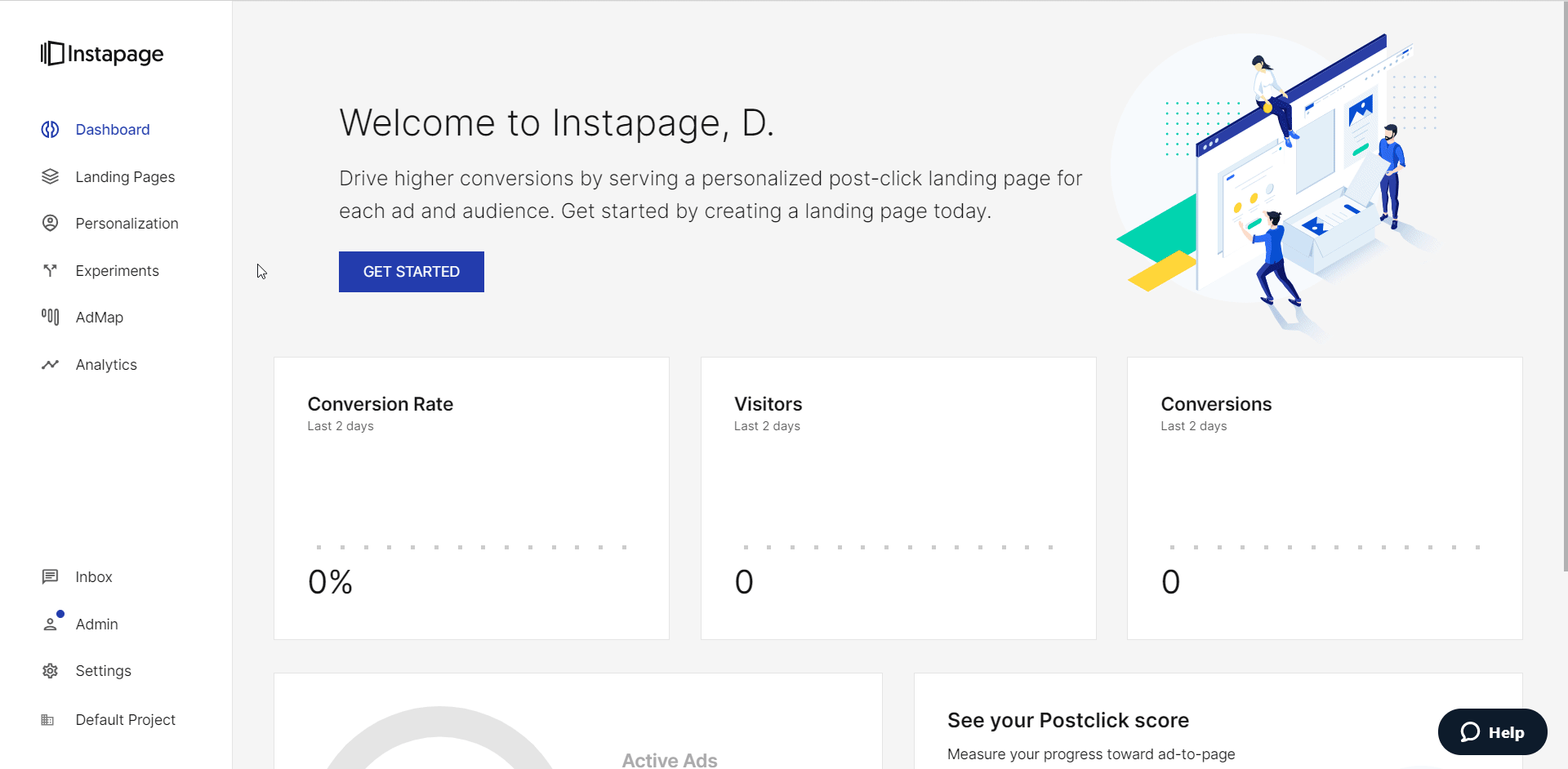Viewport: 1568px width, 769px height.
Task: Open the Inbox
Action: pos(94,577)
